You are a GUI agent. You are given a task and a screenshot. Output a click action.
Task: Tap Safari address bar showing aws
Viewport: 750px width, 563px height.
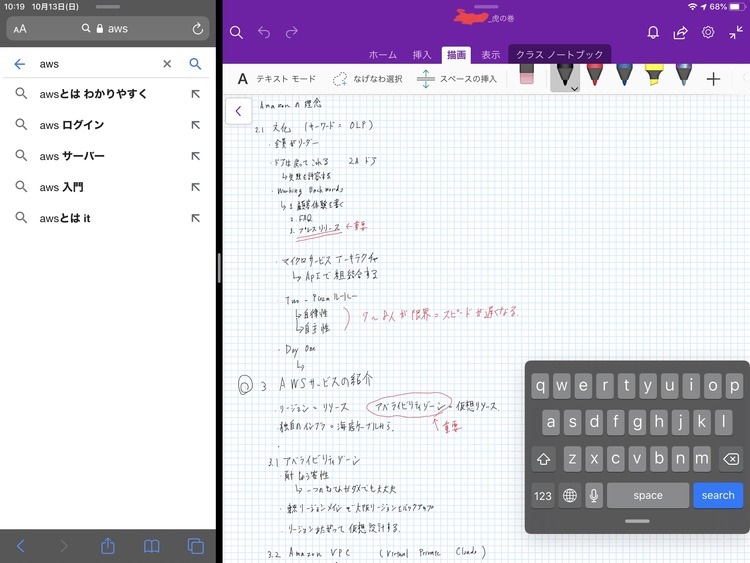tap(108, 29)
